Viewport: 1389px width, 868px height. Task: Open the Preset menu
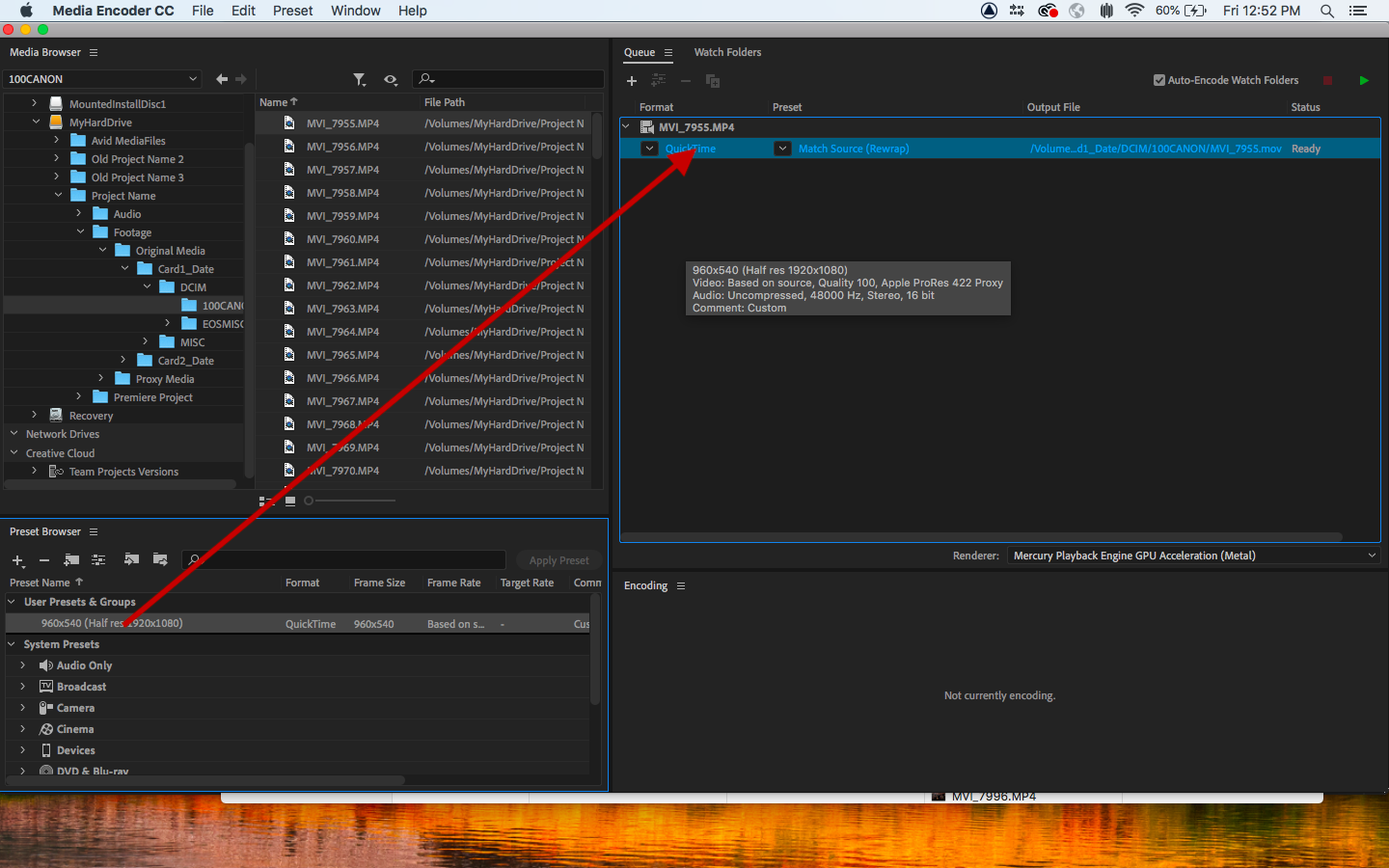[292, 11]
